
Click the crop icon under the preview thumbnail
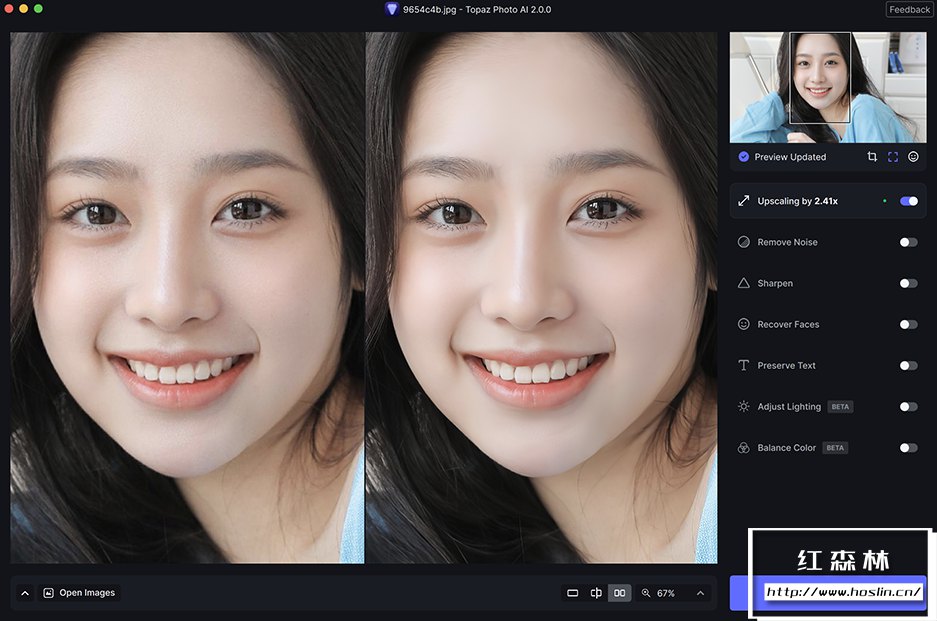coord(872,157)
